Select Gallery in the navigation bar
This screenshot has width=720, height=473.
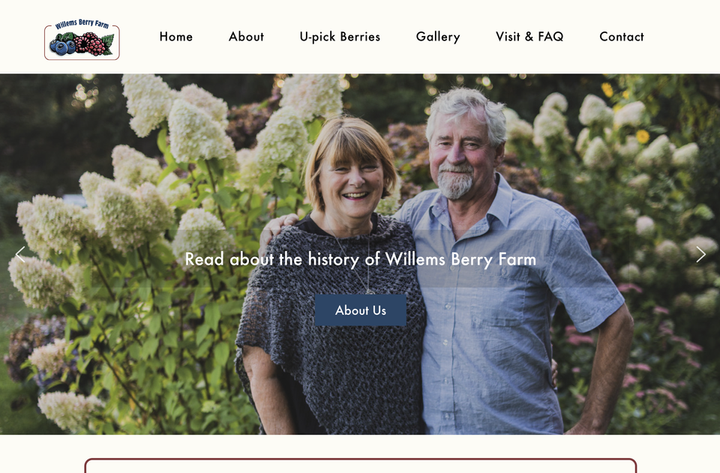(x=438, y=37)
